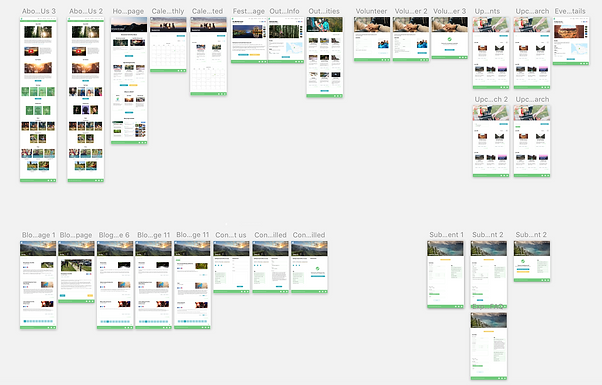Select the 'Blo...age 1' artboard title

[38, 235]
